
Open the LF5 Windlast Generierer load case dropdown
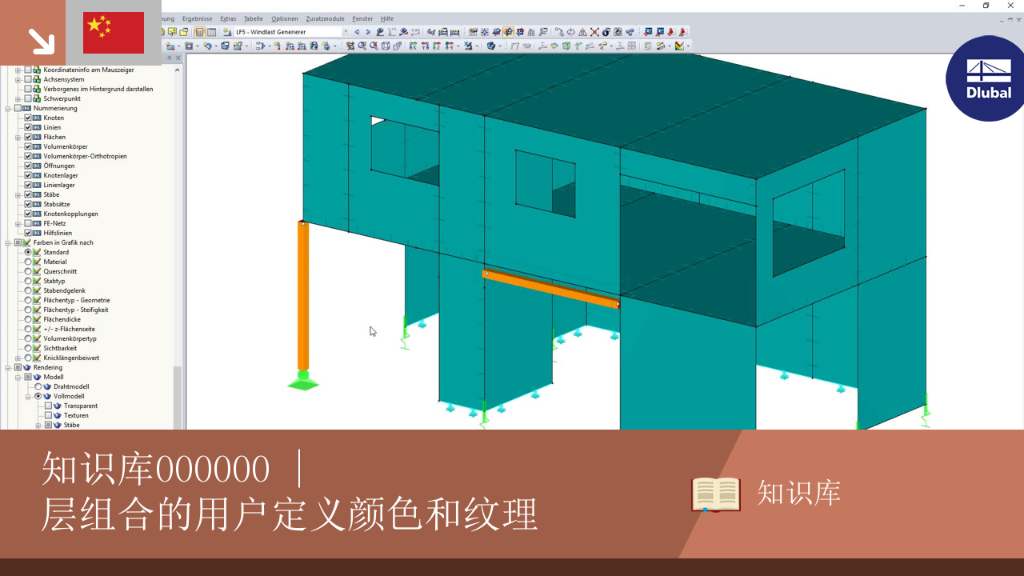coord(345,32)
